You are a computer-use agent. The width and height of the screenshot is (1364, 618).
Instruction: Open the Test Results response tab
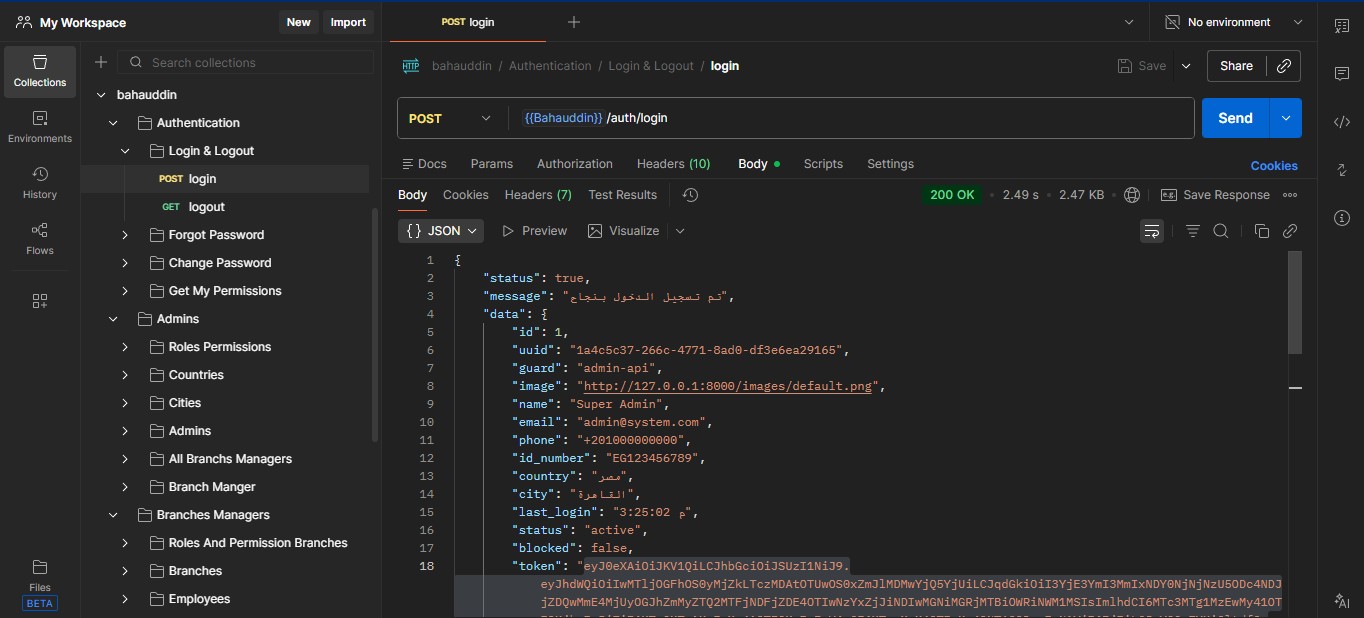coord(622,195)
